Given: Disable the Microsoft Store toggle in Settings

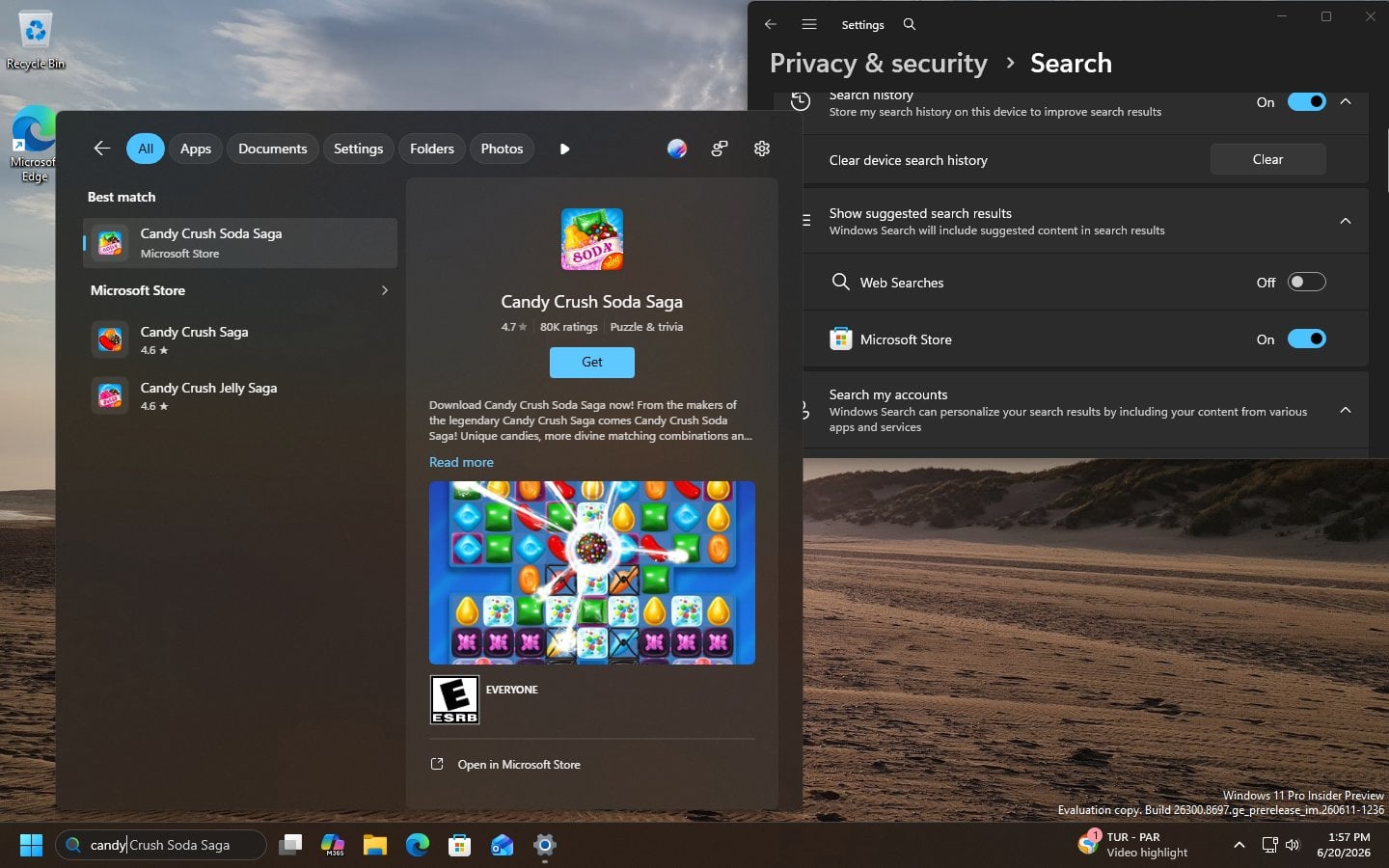Looking at the screenshot, I should 1307,339.
